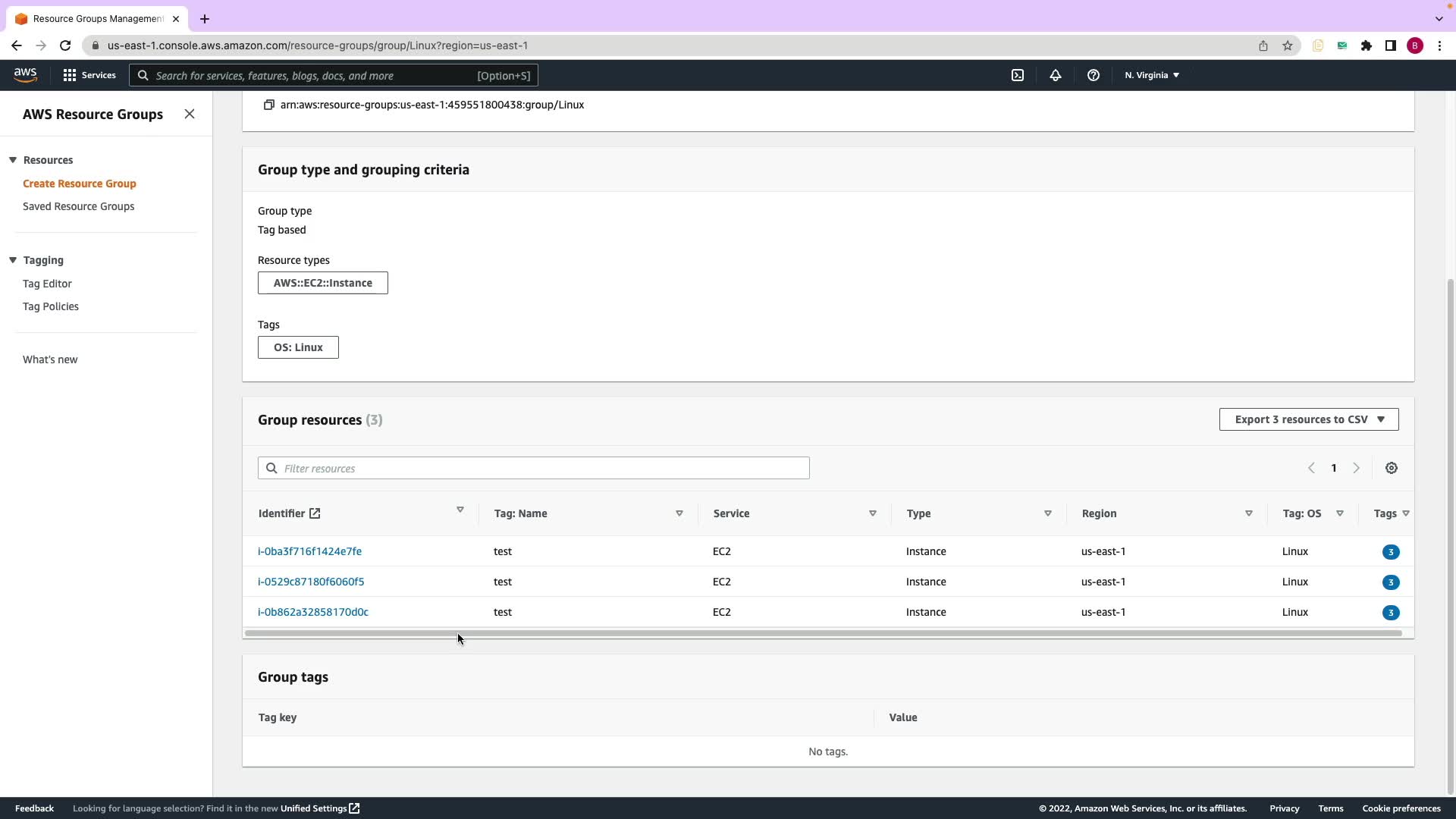Expand Export 3 resources to CSV dropdown

pyautogui.click(x=1308, y=419)
